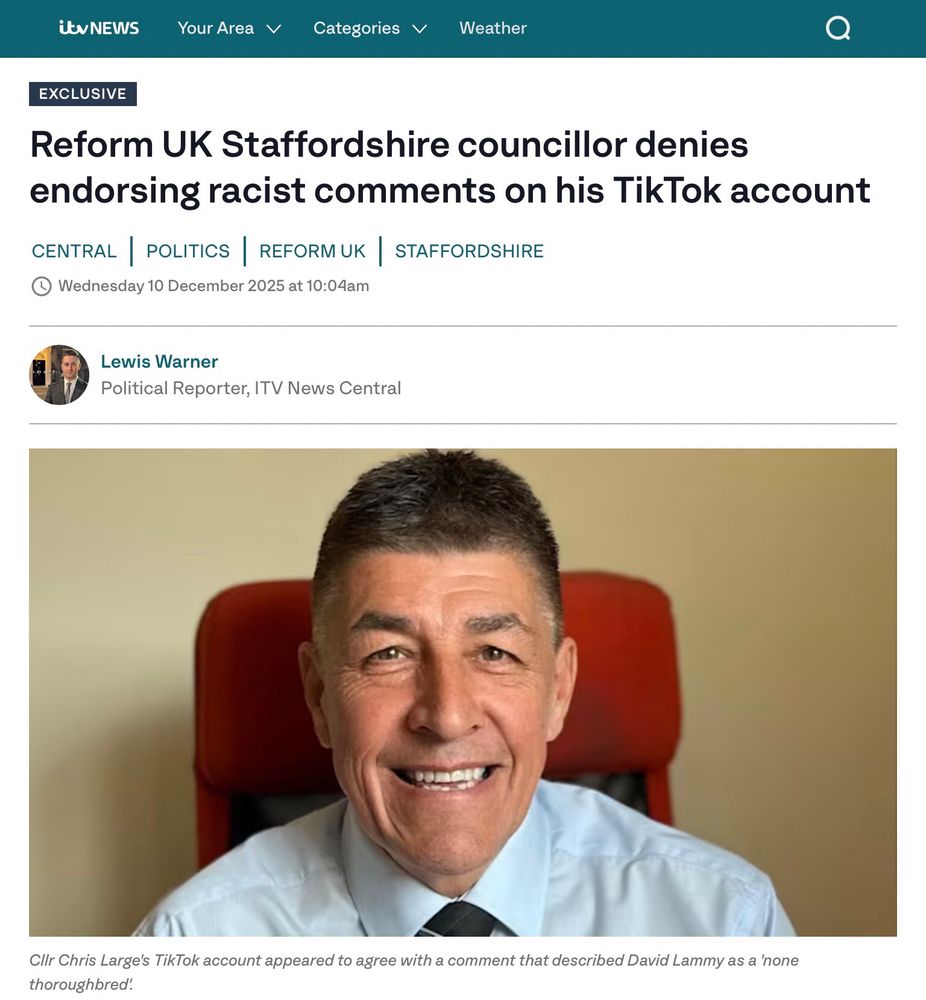Click the photo caption about Cllr Chris Large
Image resolution: width=926 pixels, height=1000 pixels.
pos(414,972)
